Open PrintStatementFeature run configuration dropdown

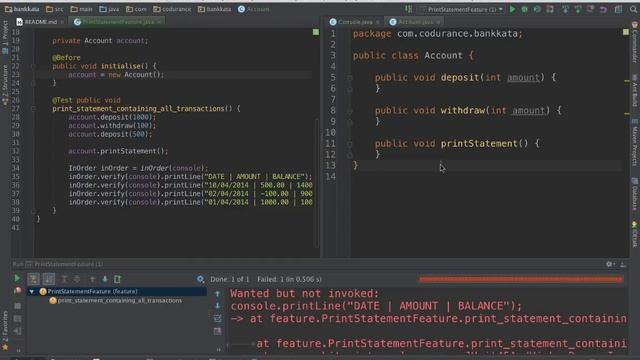coord(461,9)
